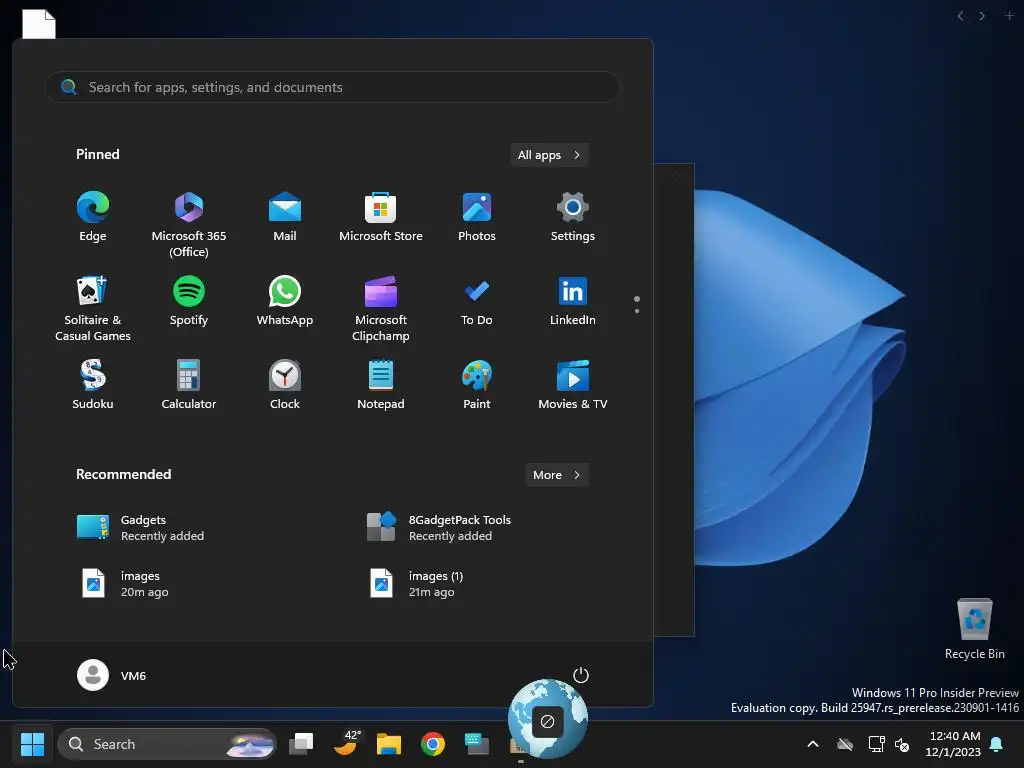The height and width of the screenshot is (768, 1024).
Task: Open 8GadgetPack Tools recommended item
Action: (x=439, y=528)
